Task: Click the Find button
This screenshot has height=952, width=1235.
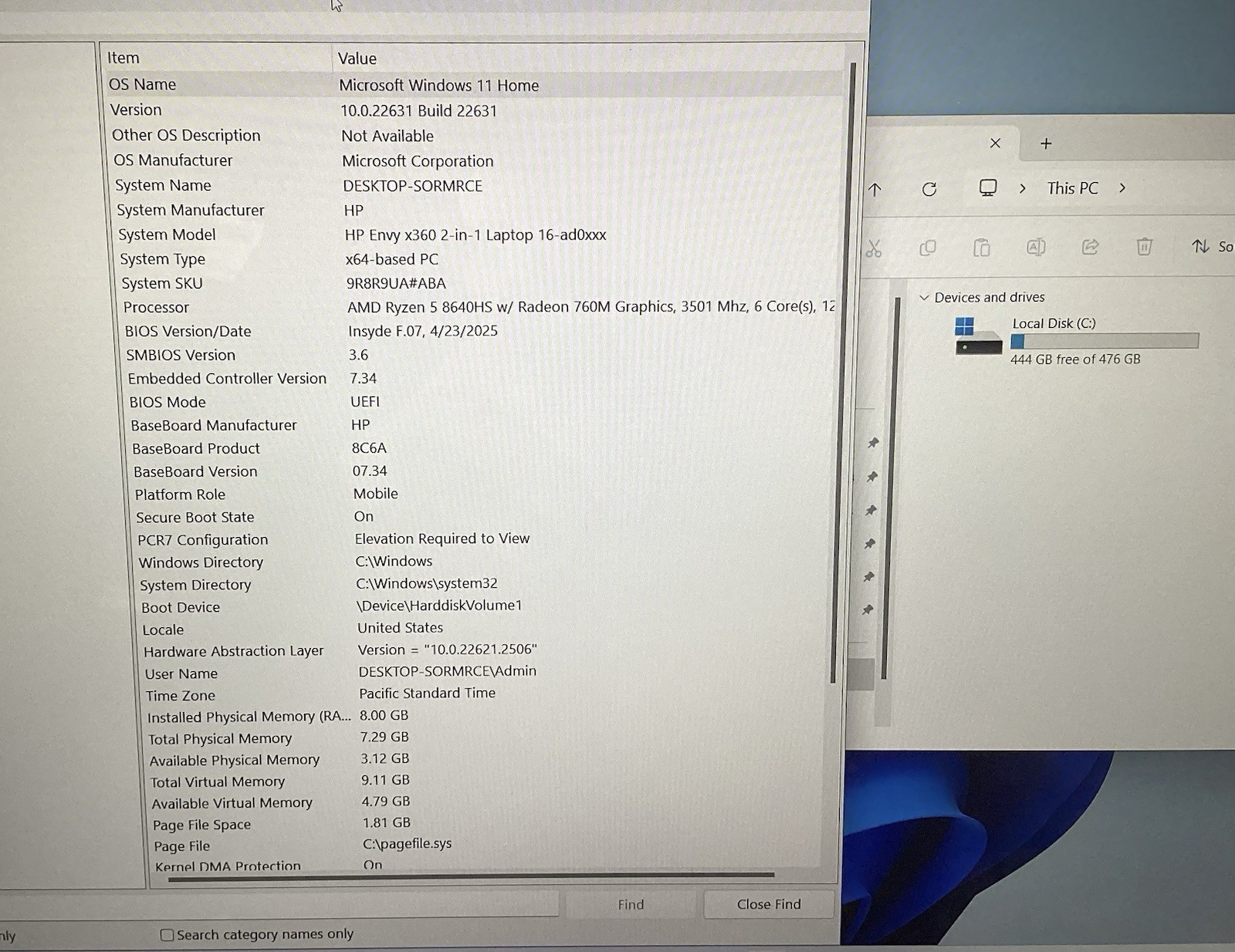Action: 631,904
